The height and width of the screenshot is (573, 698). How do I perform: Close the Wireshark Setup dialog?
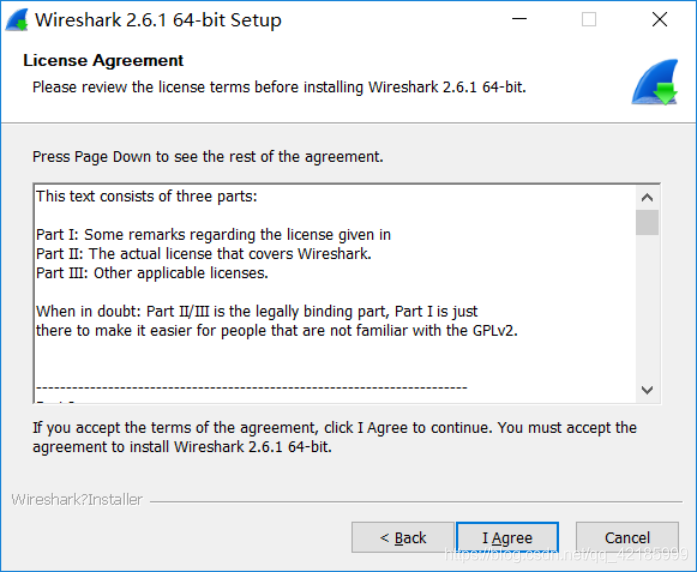pyautogui.click(x=659, y=20)
